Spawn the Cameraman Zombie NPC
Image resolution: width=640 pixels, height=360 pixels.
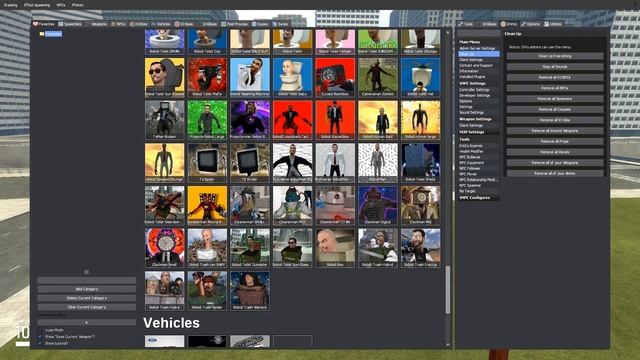378,77
